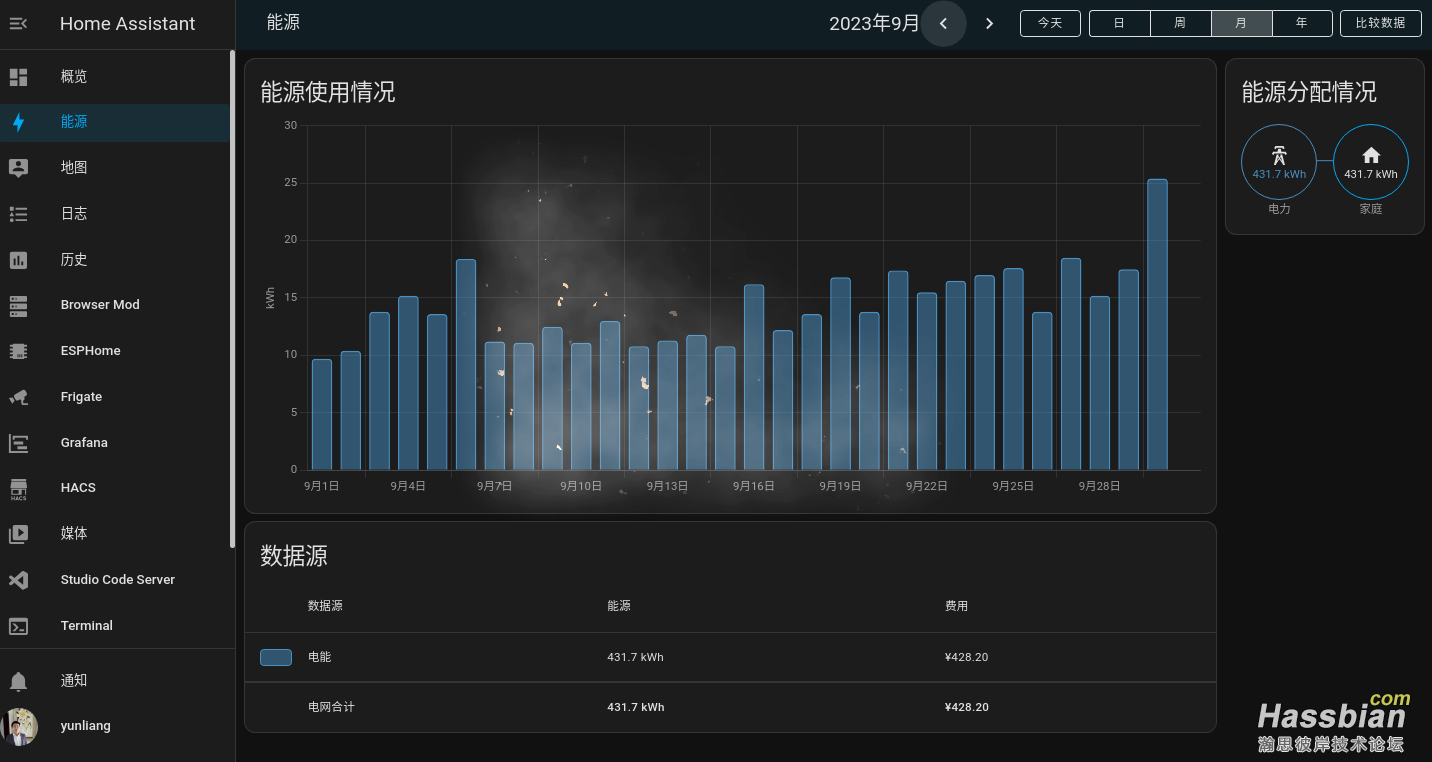Click the ¥428.20 cost in 电能 row
The image size is (1432, 762).
point(966,657)
